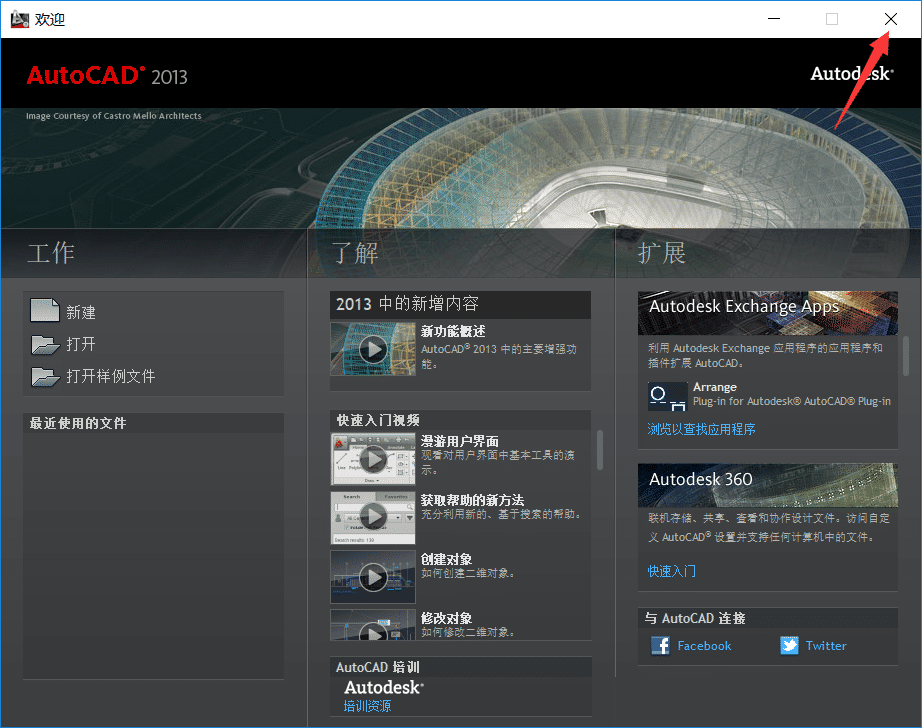Open the 培训资源 training link
This screenshot has width=922, height=728.
tap(367, 706)
